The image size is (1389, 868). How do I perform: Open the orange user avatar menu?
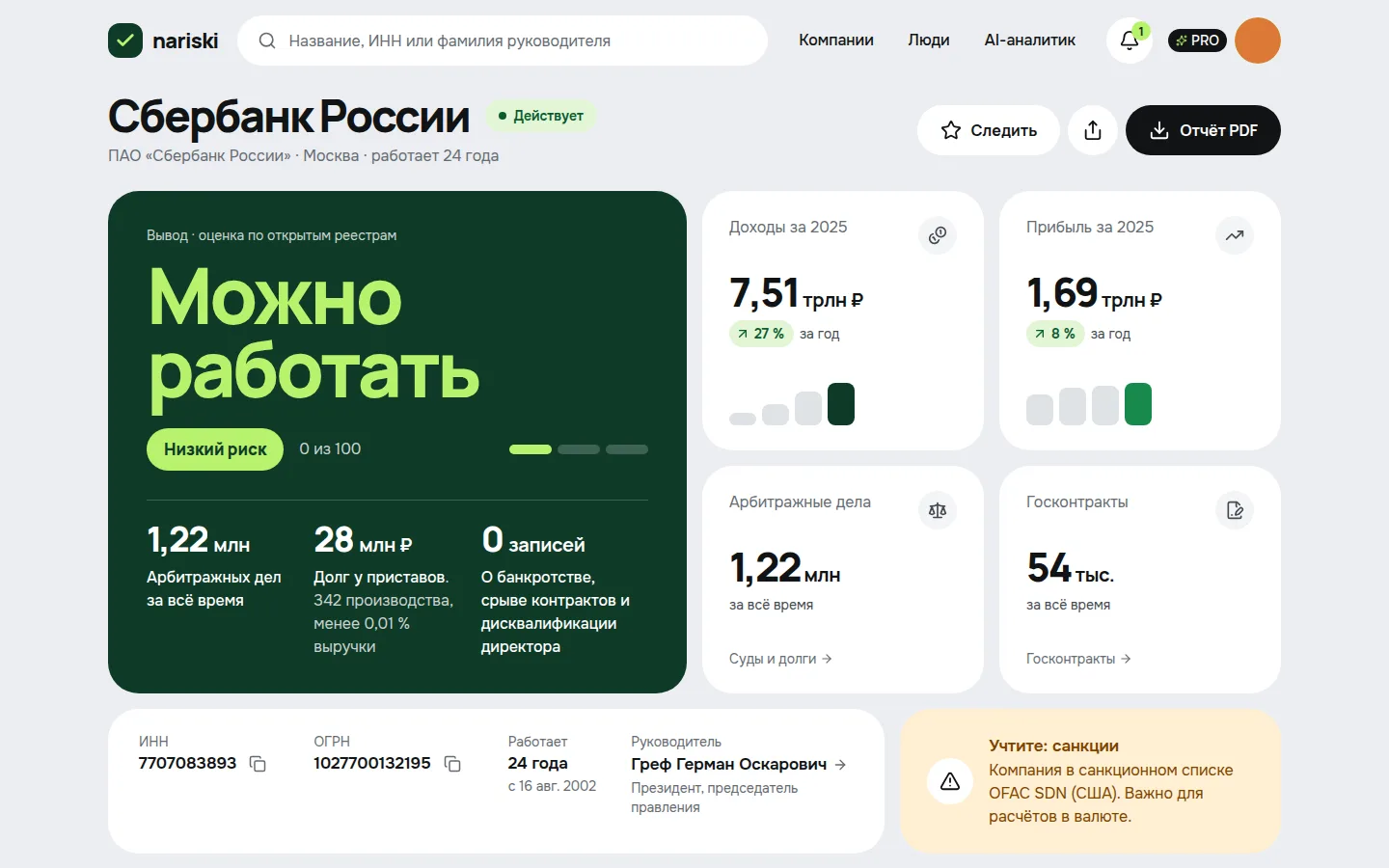click(1258, 41)
